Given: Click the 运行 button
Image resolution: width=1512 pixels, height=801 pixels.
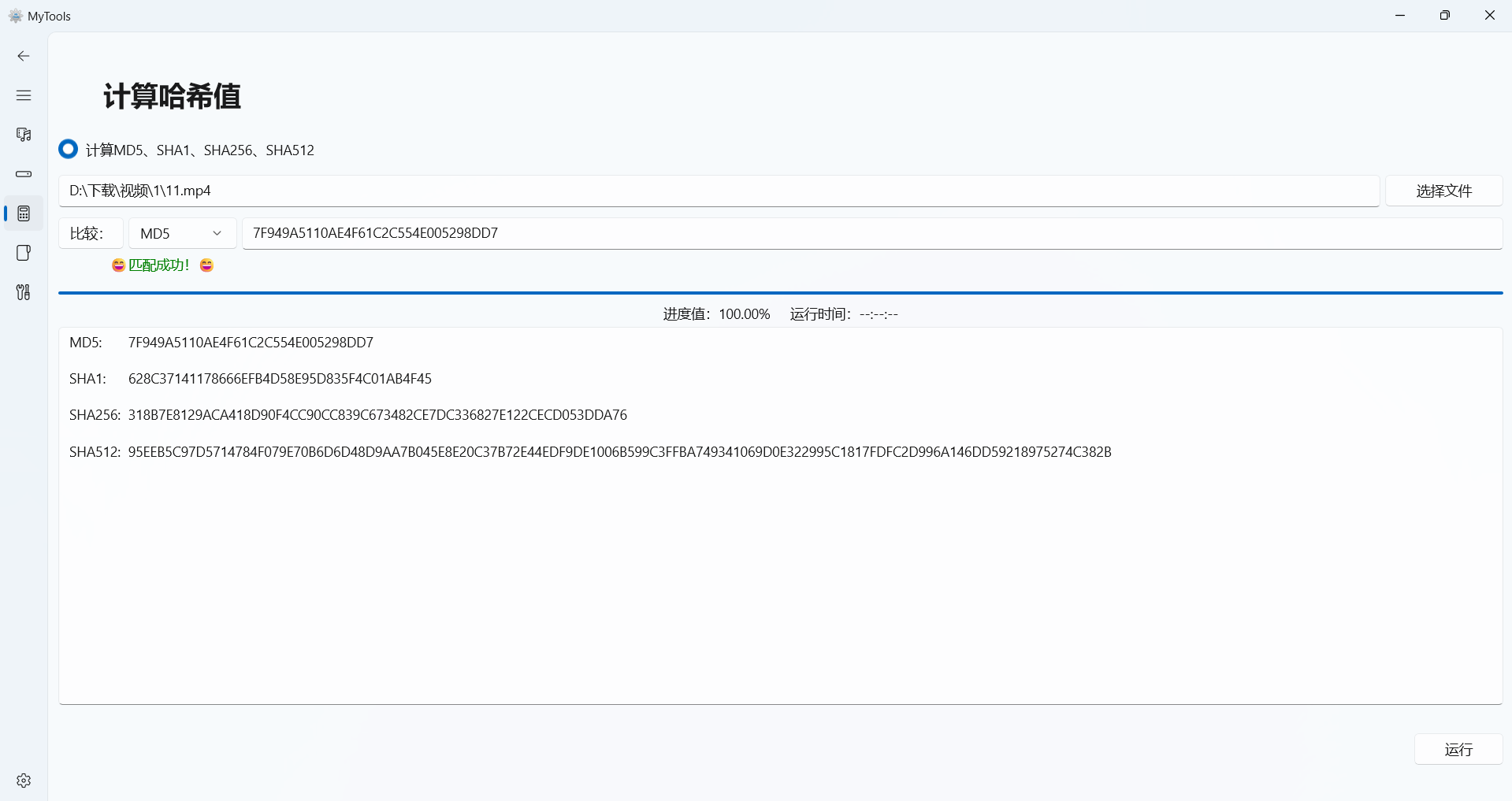Looking at the screenshot, I should coord(1458,749).
